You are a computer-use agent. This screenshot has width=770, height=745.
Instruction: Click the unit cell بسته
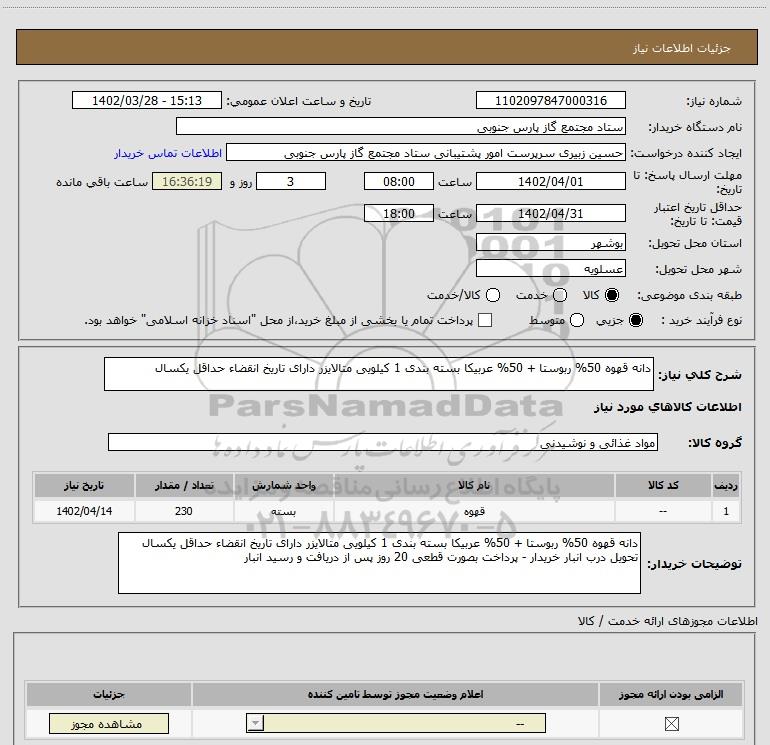click(283, 511)
